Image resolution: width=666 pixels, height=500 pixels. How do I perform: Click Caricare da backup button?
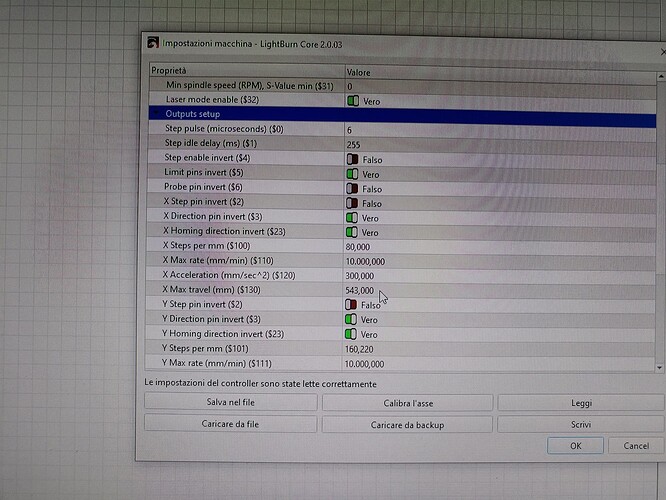click(x=407, y=424)
